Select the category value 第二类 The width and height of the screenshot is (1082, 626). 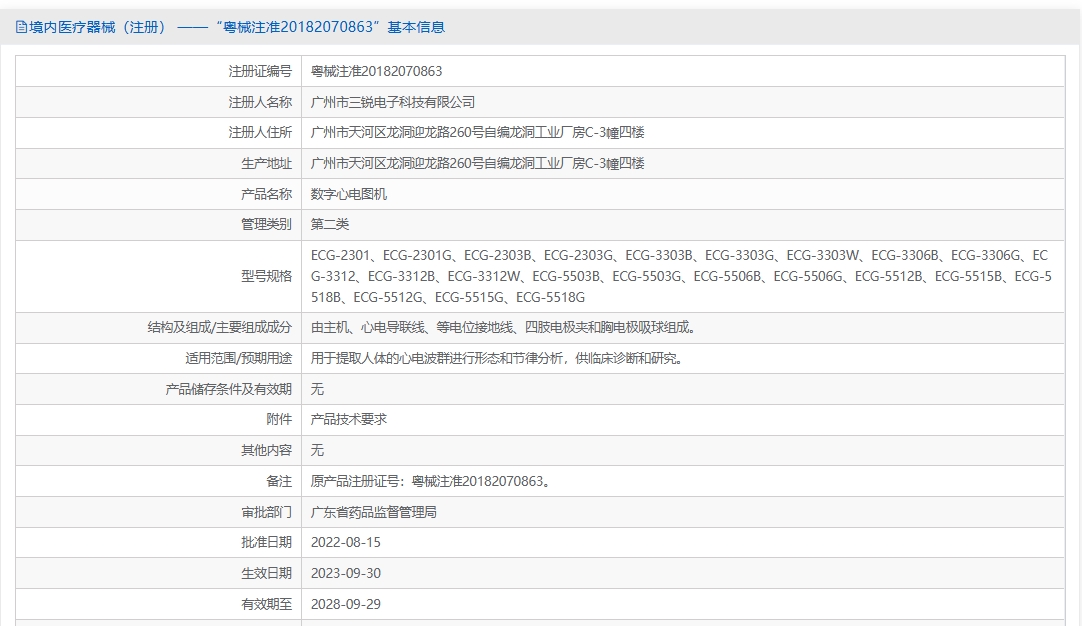[x=330, y=224]
